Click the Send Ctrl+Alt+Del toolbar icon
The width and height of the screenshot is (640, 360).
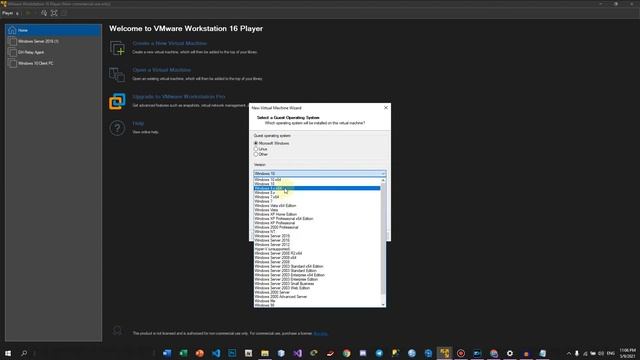coord(44,13)
